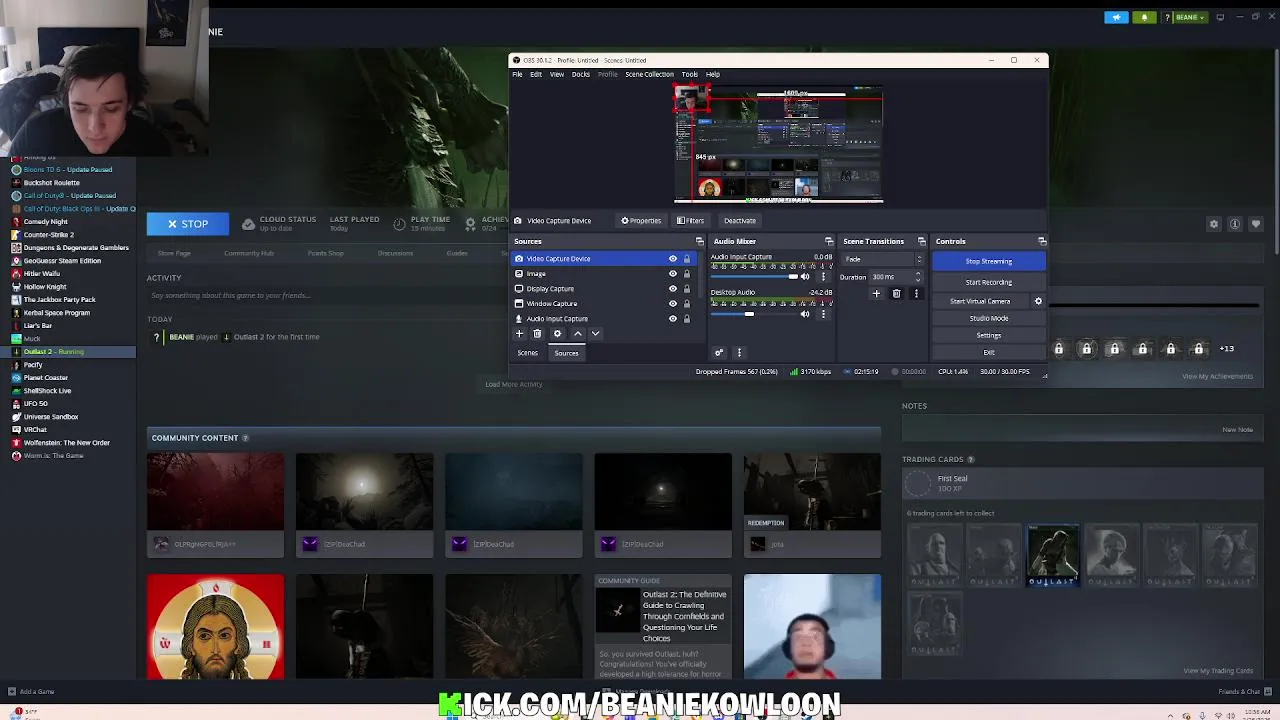Favorite the game with the heart icon
The image size is (1280, 720).
1256,224
